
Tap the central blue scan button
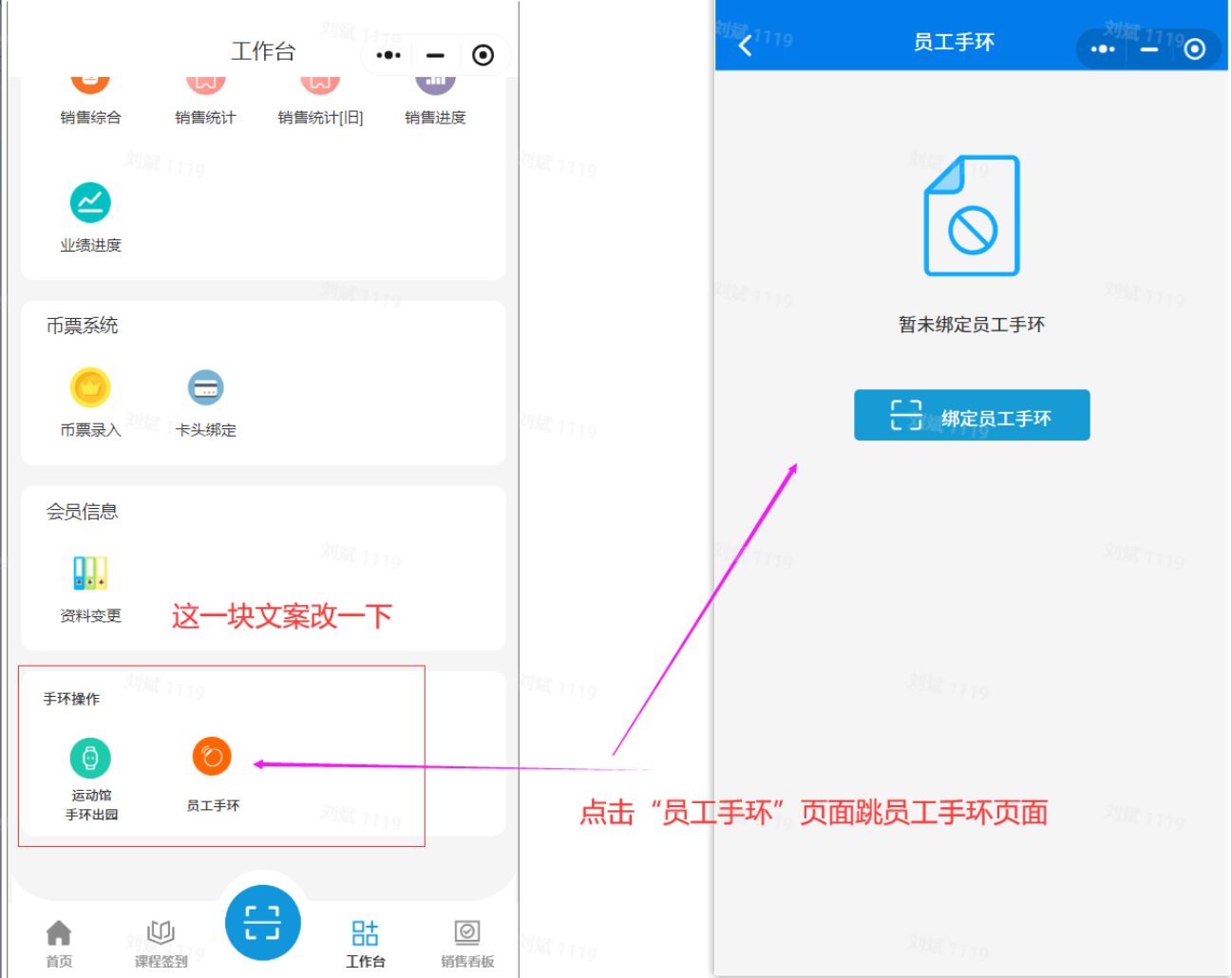click(x=262, y=922)
